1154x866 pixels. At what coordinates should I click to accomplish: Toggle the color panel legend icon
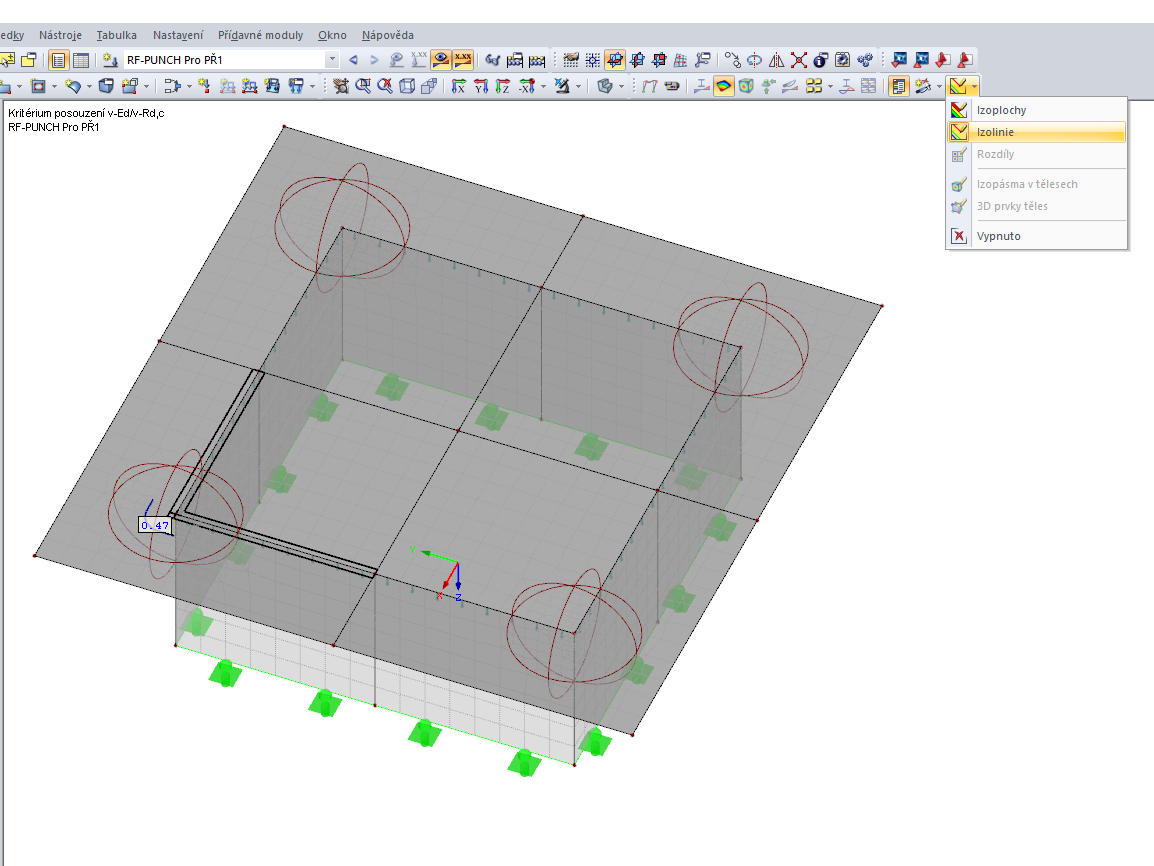point(898,86)
